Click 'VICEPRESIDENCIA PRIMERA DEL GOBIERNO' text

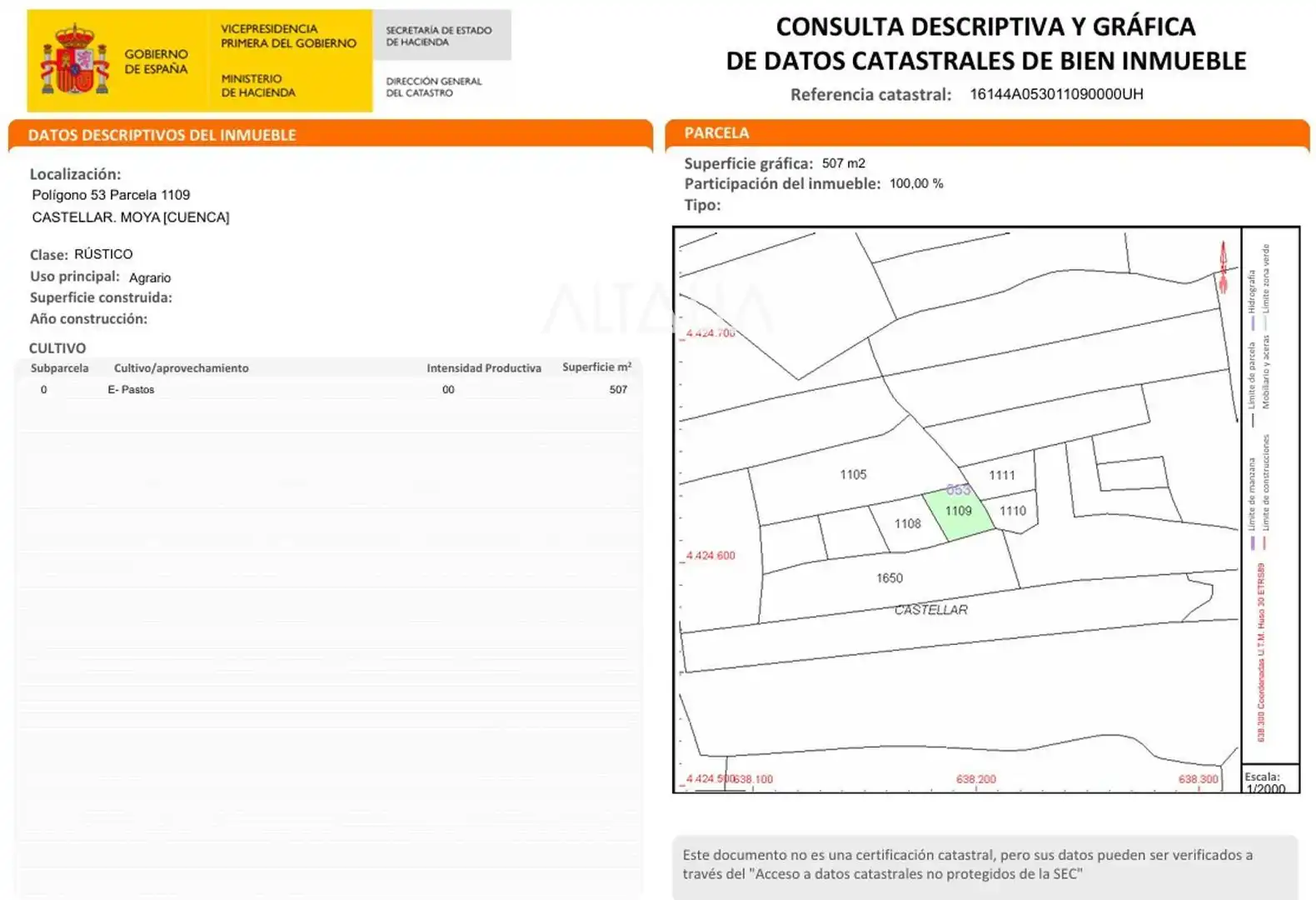(288, 36)
